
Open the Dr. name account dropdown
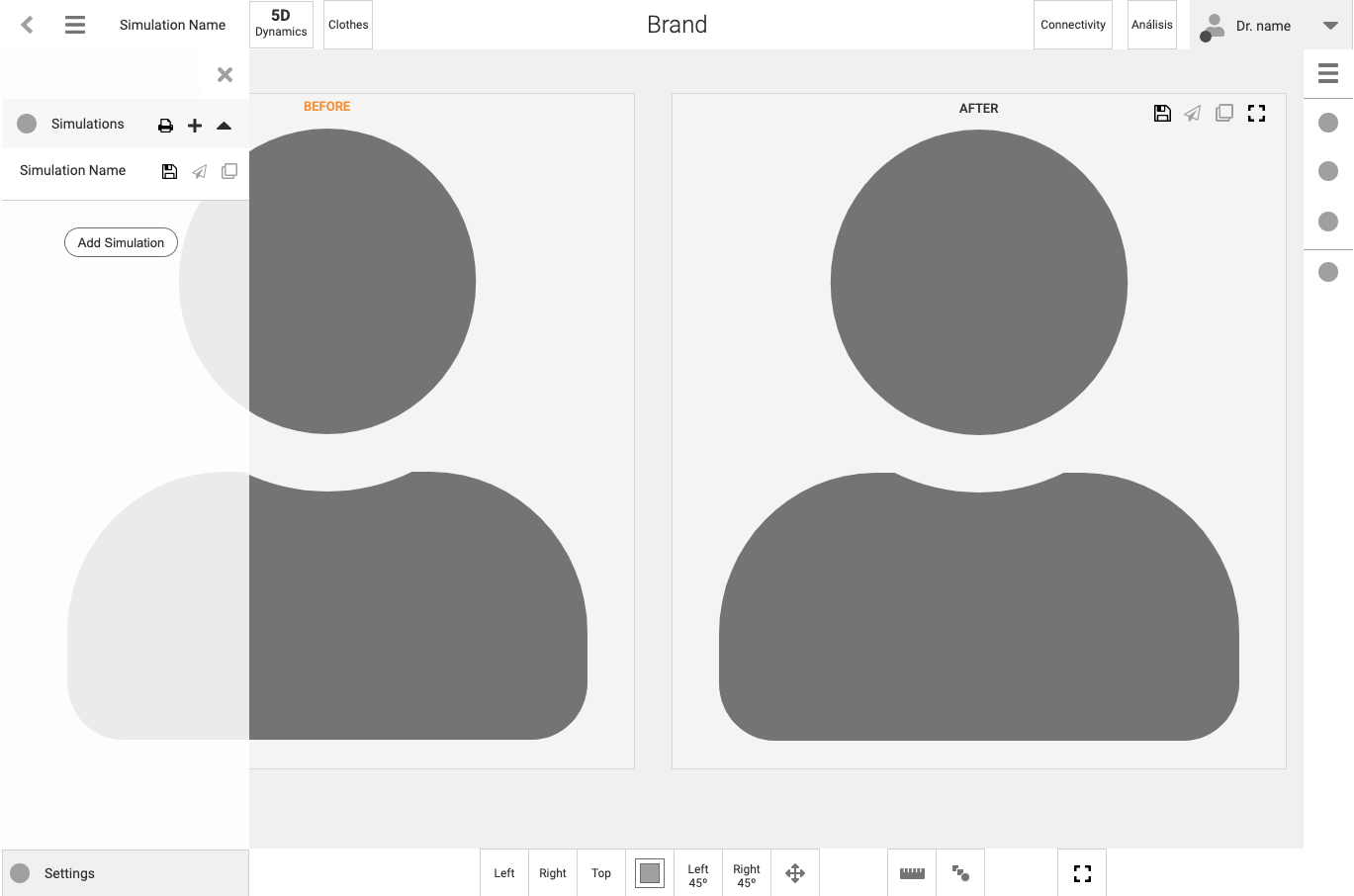point(1330,26)
